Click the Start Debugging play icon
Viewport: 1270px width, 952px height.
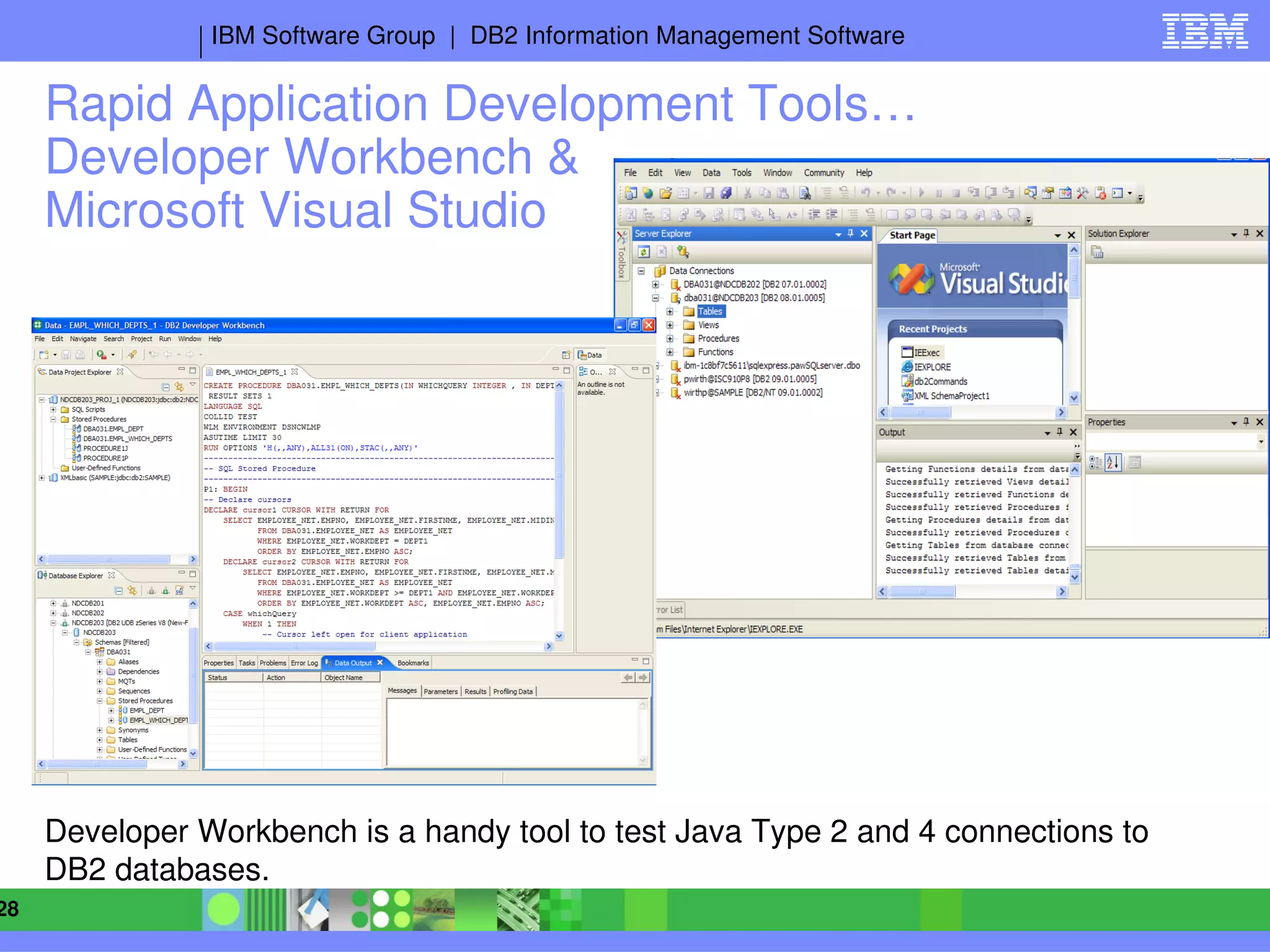click(921, 193)
